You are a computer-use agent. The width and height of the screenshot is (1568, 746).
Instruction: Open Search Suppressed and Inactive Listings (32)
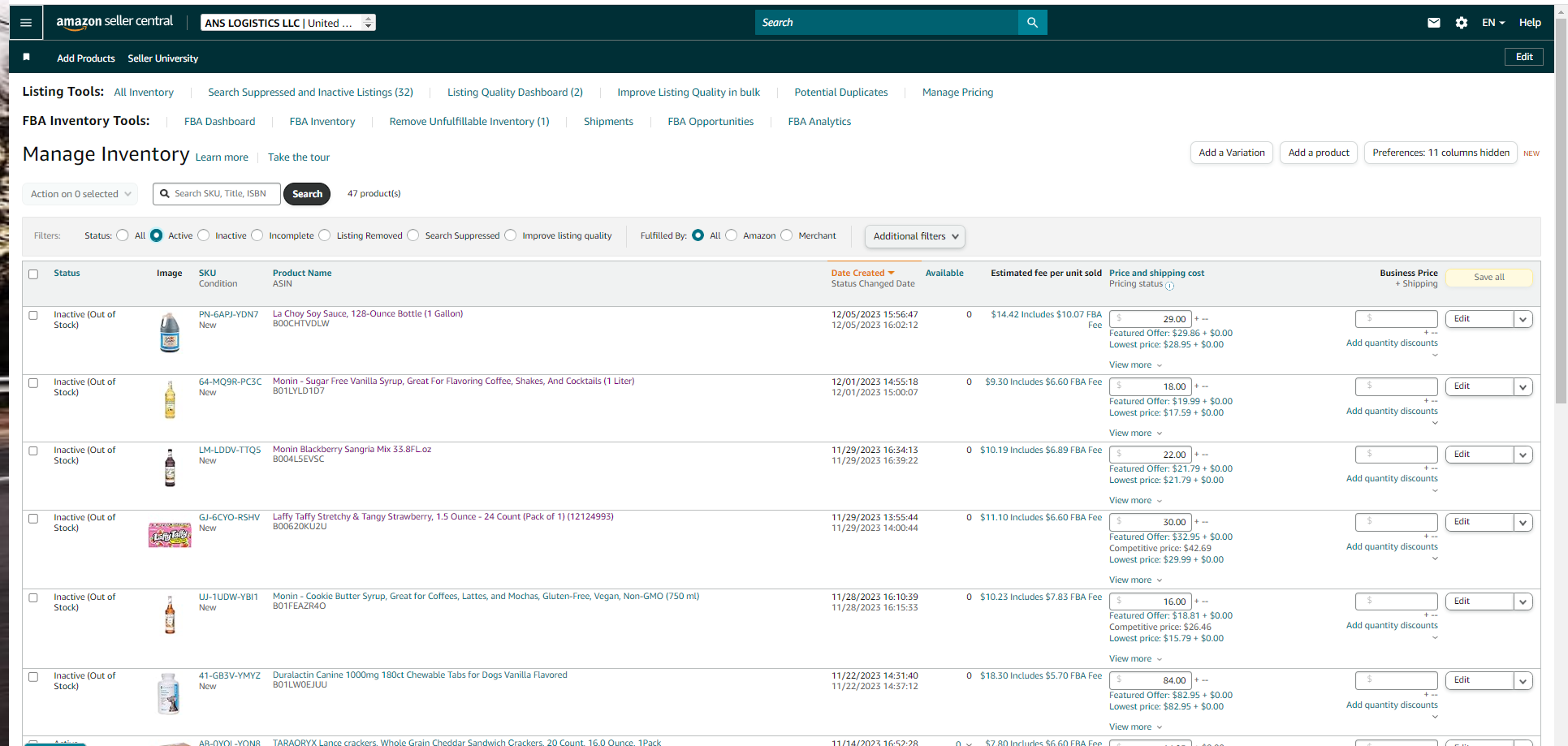[310, 93]
